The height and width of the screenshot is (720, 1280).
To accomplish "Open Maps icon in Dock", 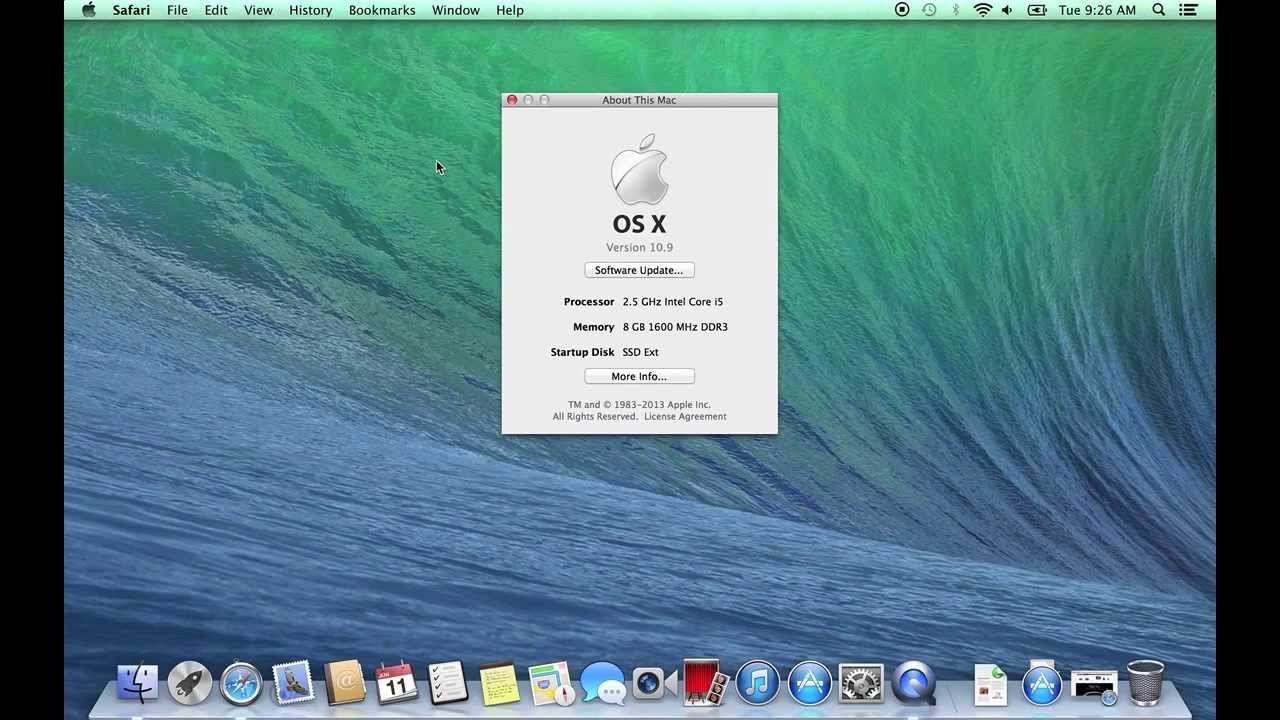I will tap(551, 684).
